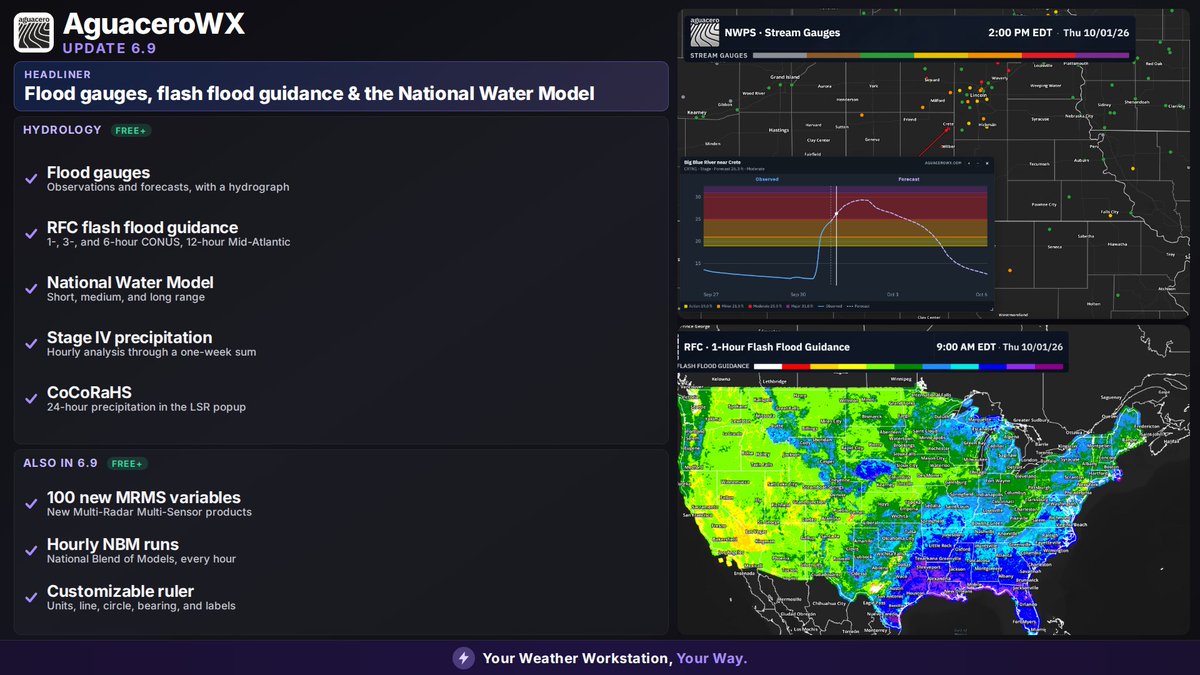Click the checkmark beside Stage IV precipitation
The image size is (1200, 675).
(32, 344)
